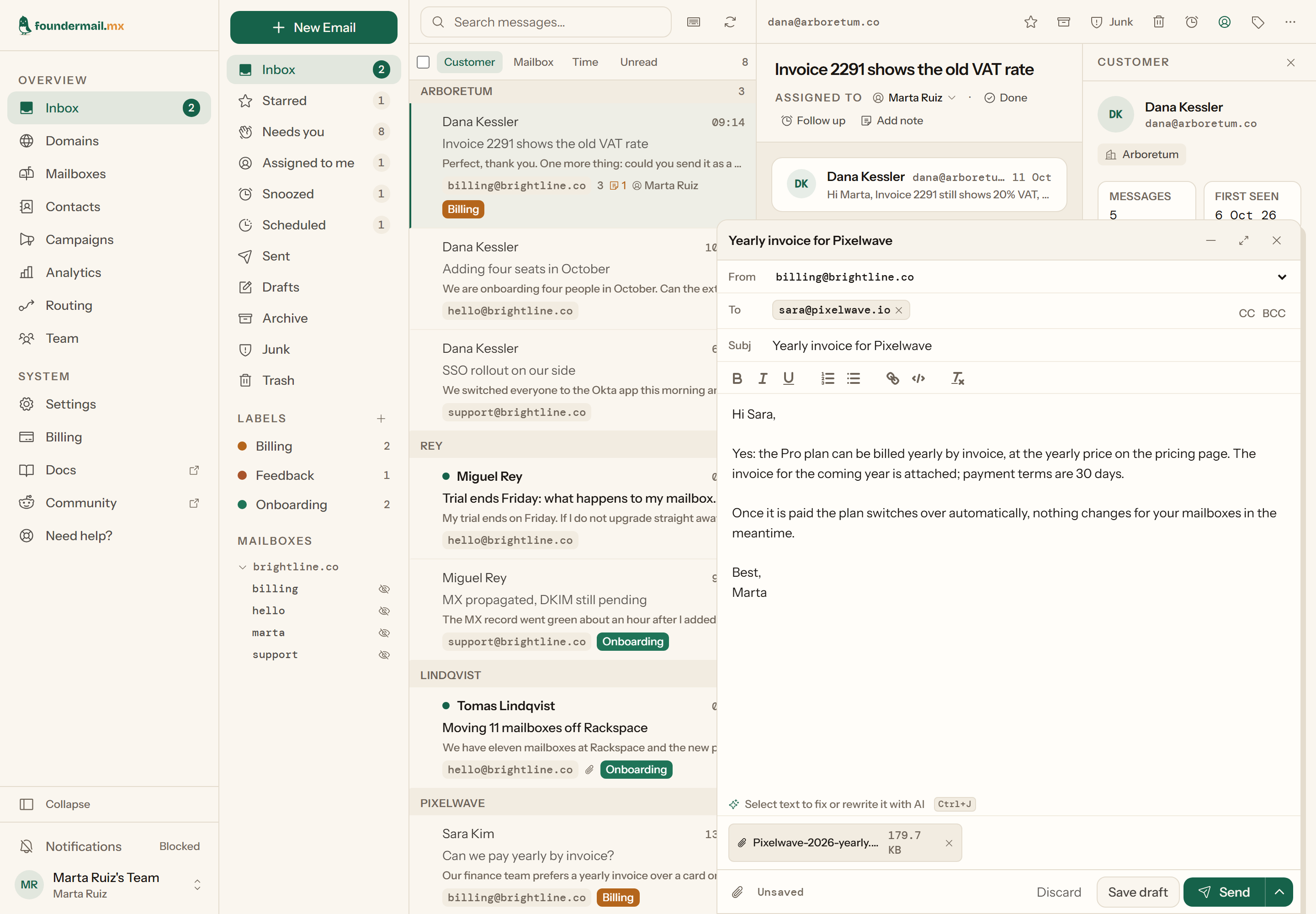Close the Customer panel

point(1291,63)
